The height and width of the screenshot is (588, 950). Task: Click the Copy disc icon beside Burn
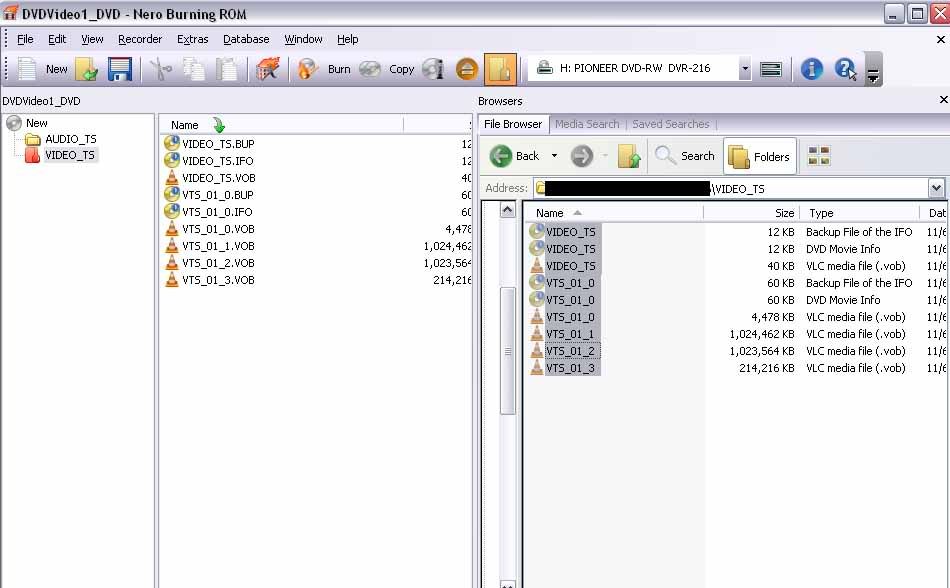370,69
